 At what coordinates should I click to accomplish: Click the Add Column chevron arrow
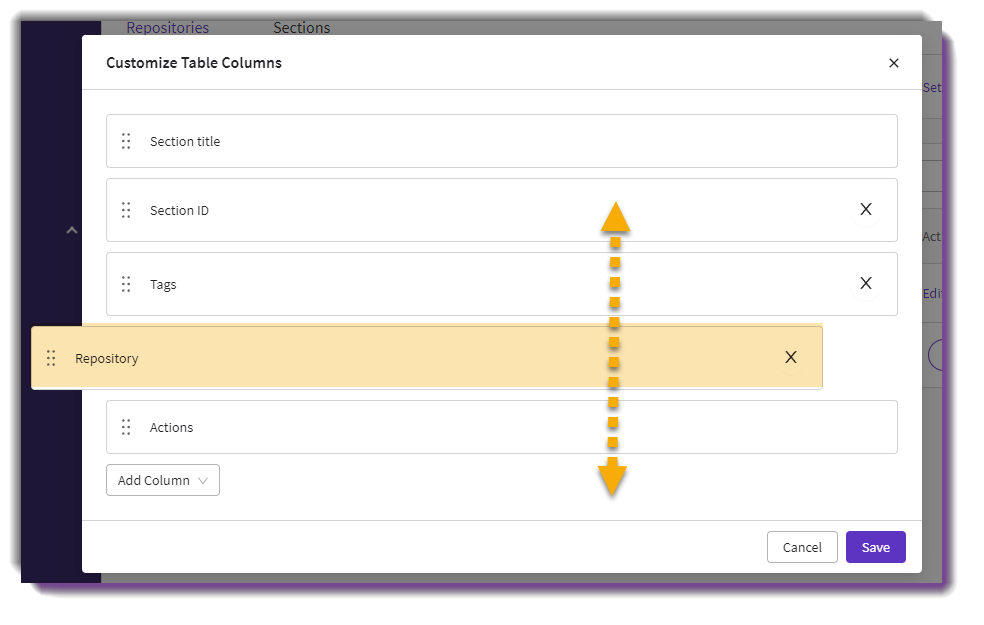pyautogui.click(x=203, y=481)
